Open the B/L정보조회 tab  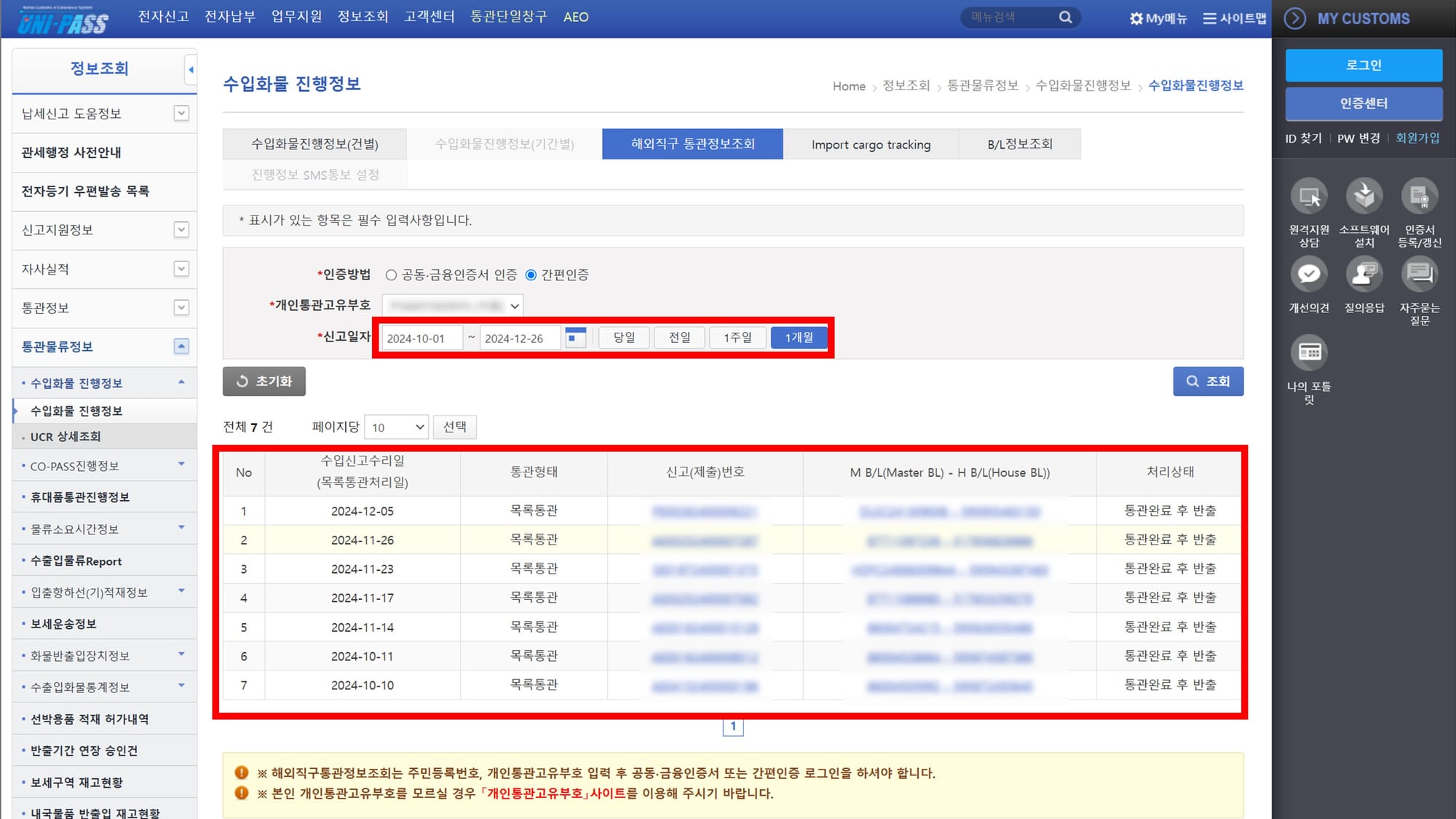1019,144
